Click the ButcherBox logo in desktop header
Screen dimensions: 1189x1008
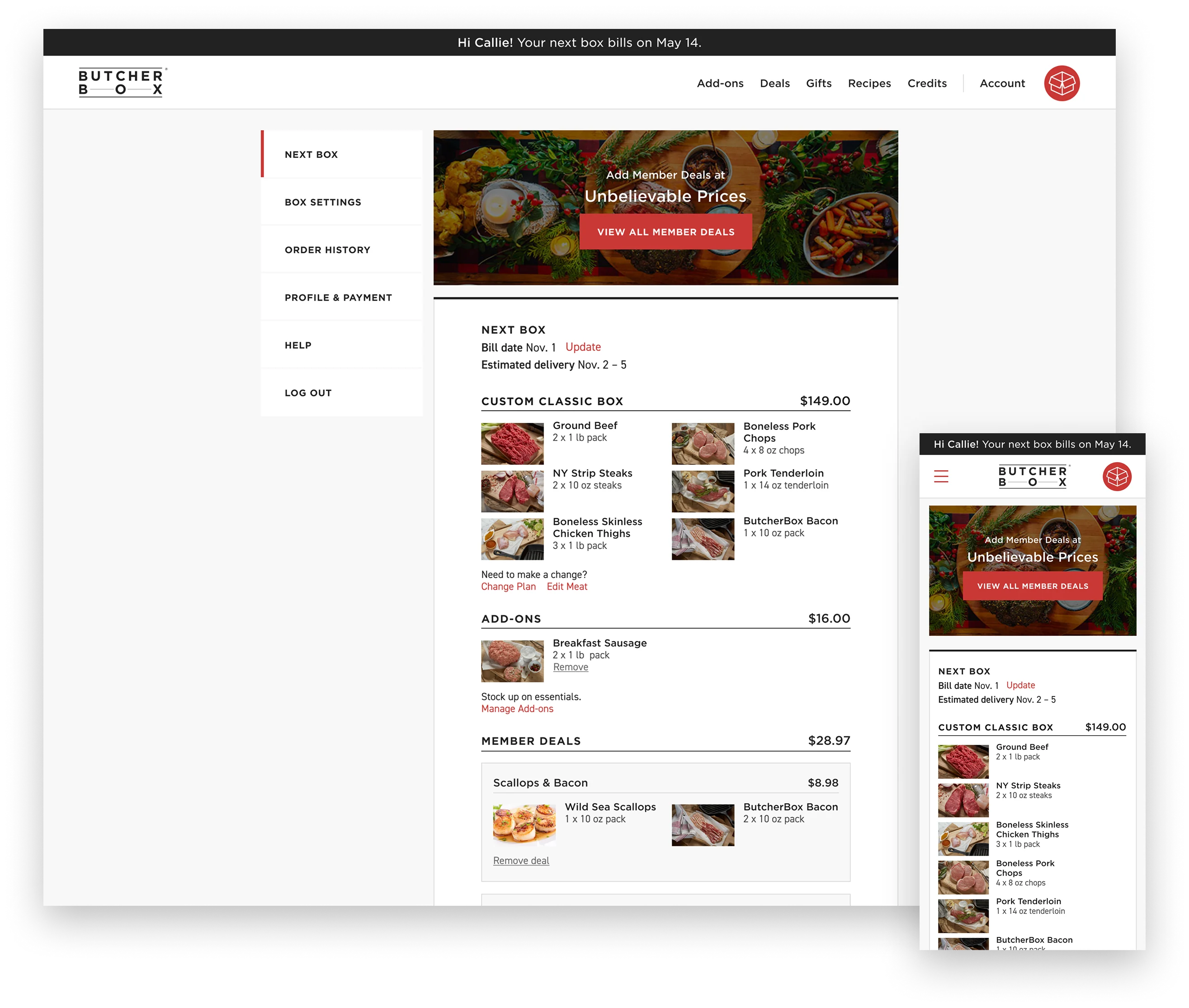tap(122, 82)
